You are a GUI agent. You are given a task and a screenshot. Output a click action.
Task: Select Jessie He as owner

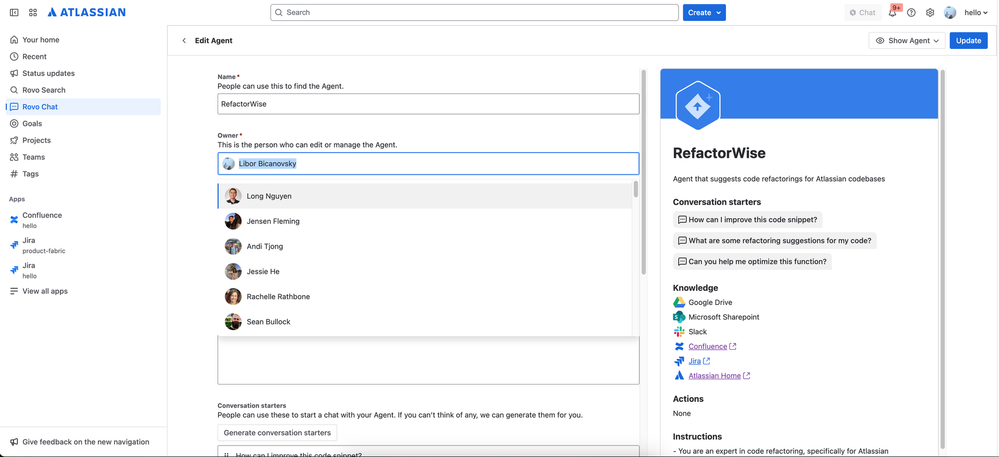pos(424,272)
